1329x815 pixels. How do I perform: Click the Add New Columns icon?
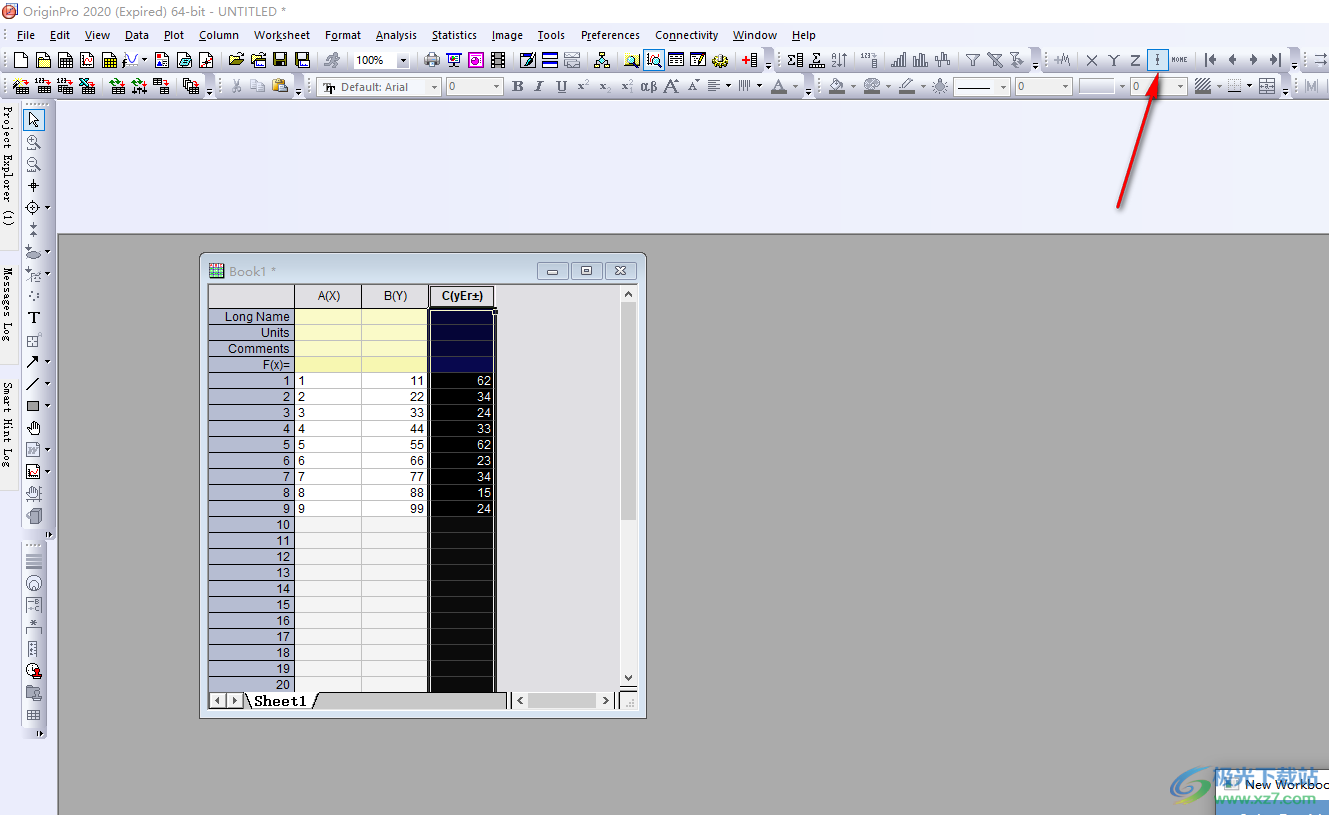(x=750, y=60)
